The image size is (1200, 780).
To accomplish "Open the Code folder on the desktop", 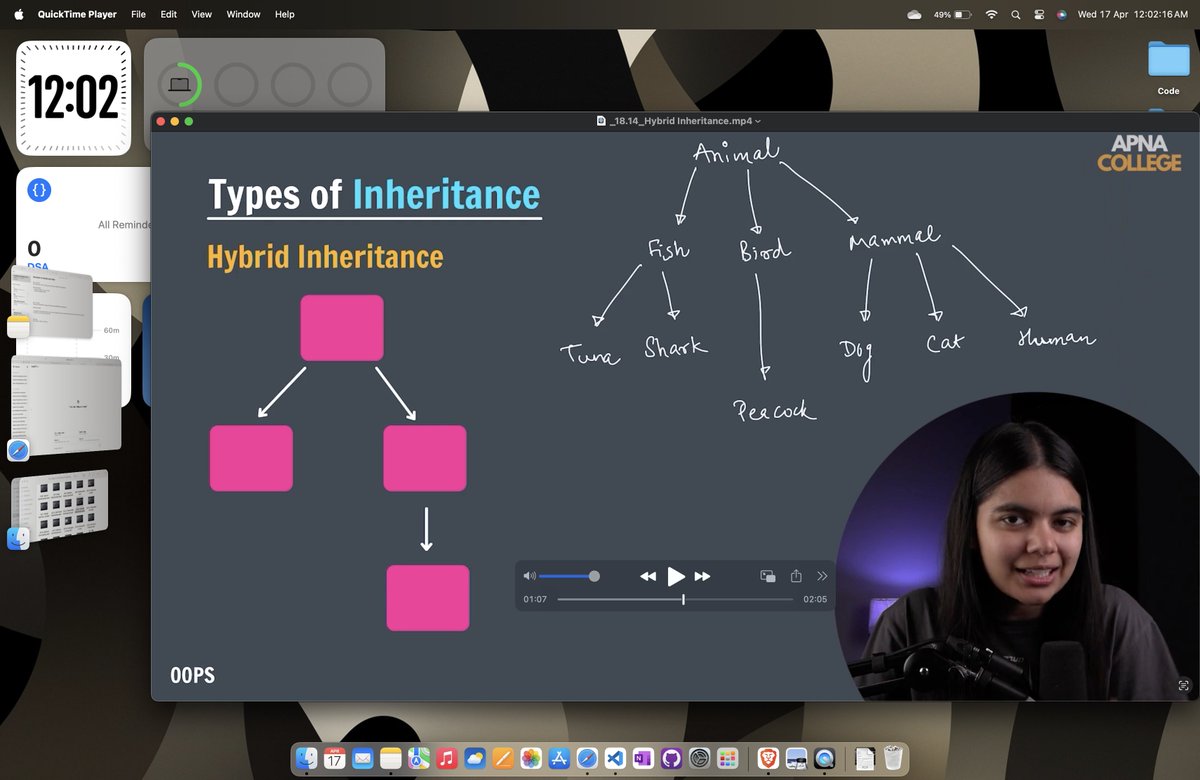I will pyautogui.click(x=1168, y=68).
